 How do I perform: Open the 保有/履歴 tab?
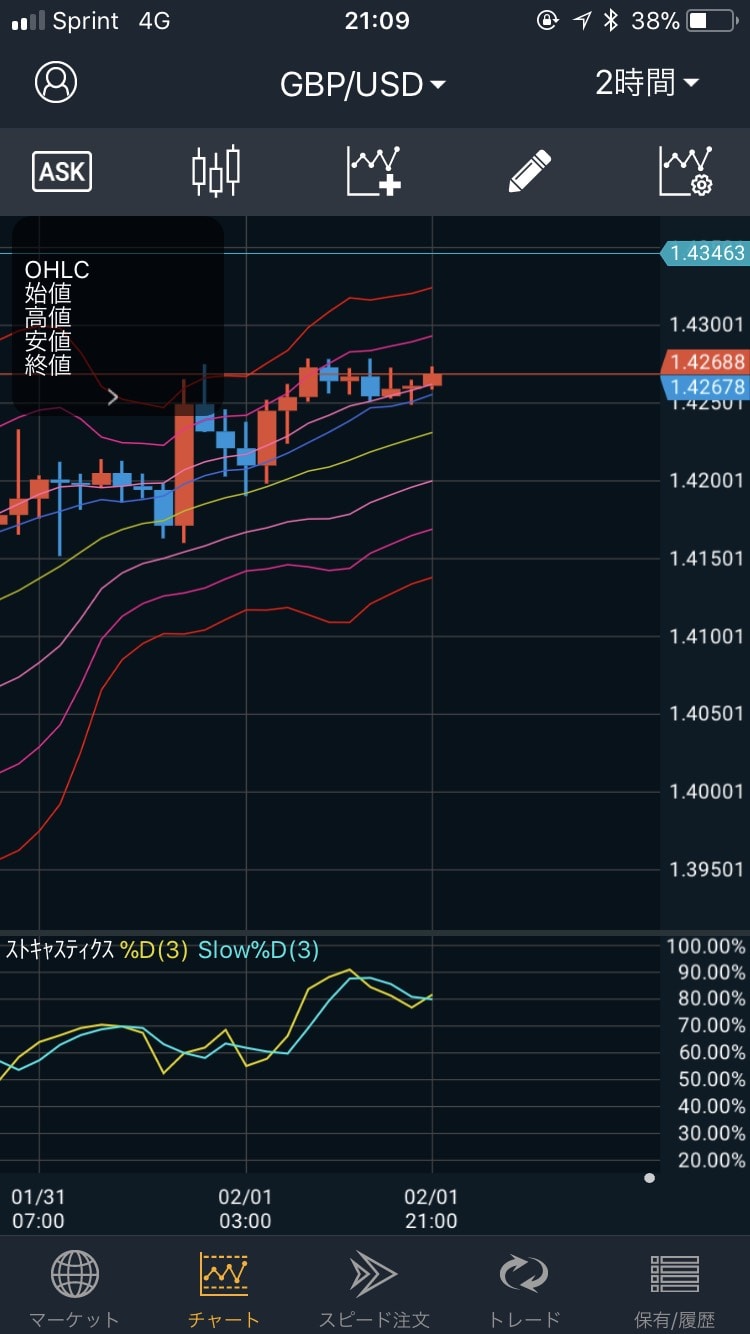(675, 1289)
